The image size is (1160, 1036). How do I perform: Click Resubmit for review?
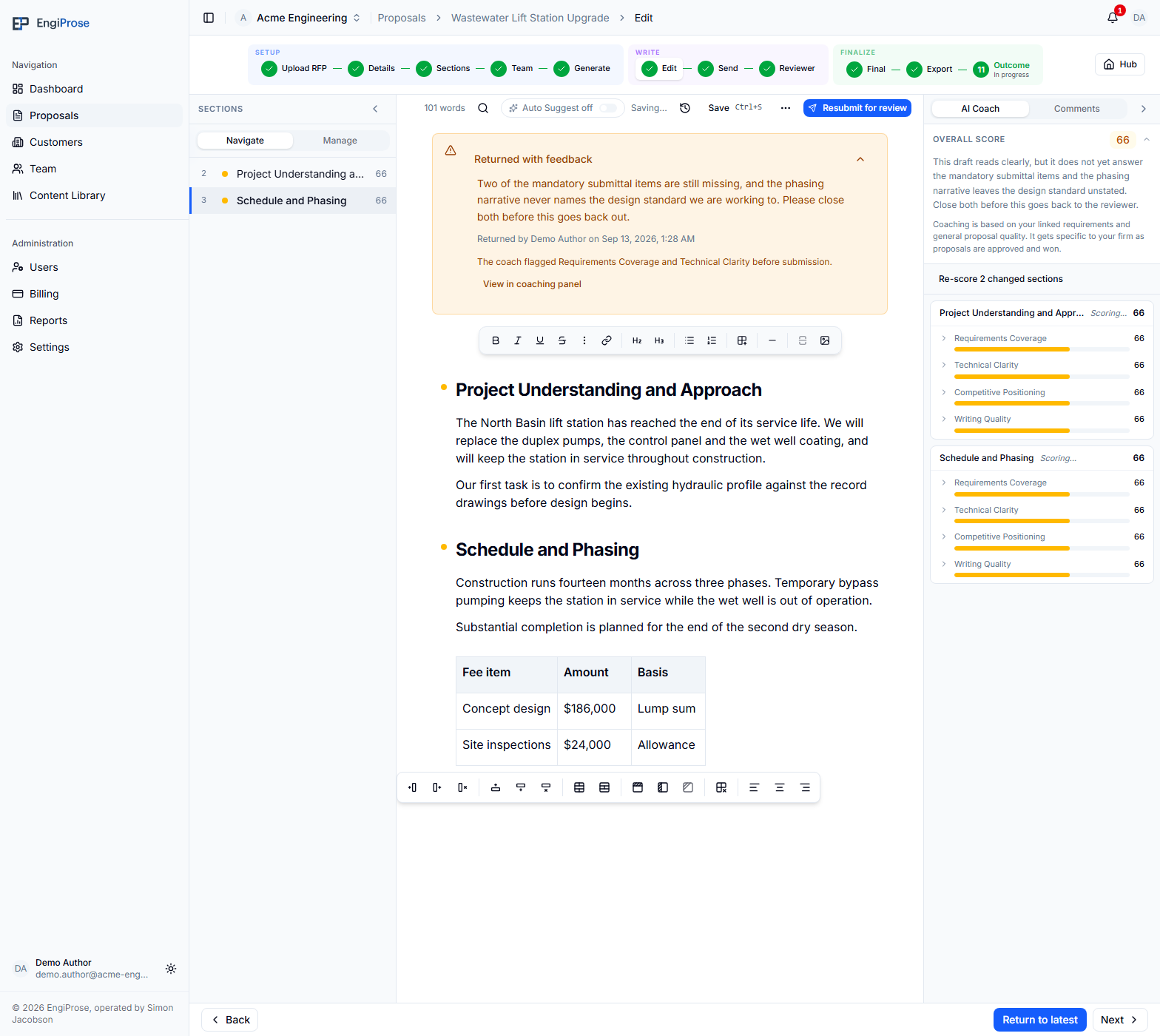coord(857,108)
